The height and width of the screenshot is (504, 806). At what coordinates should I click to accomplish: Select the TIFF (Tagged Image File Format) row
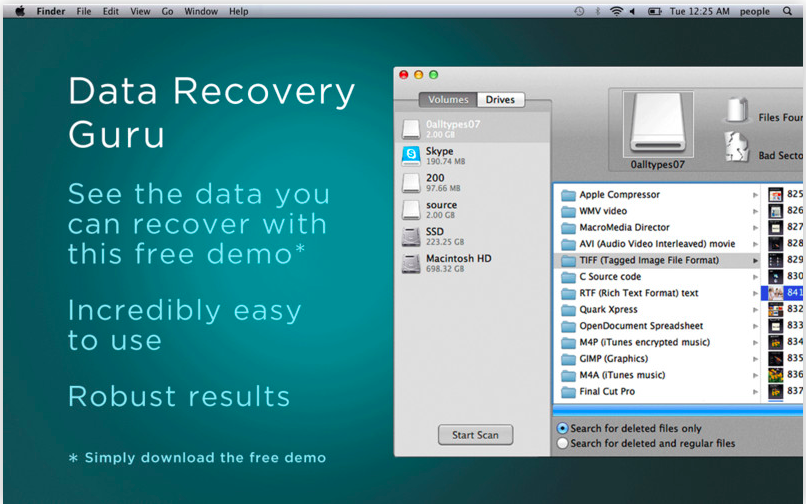point(657,261)
